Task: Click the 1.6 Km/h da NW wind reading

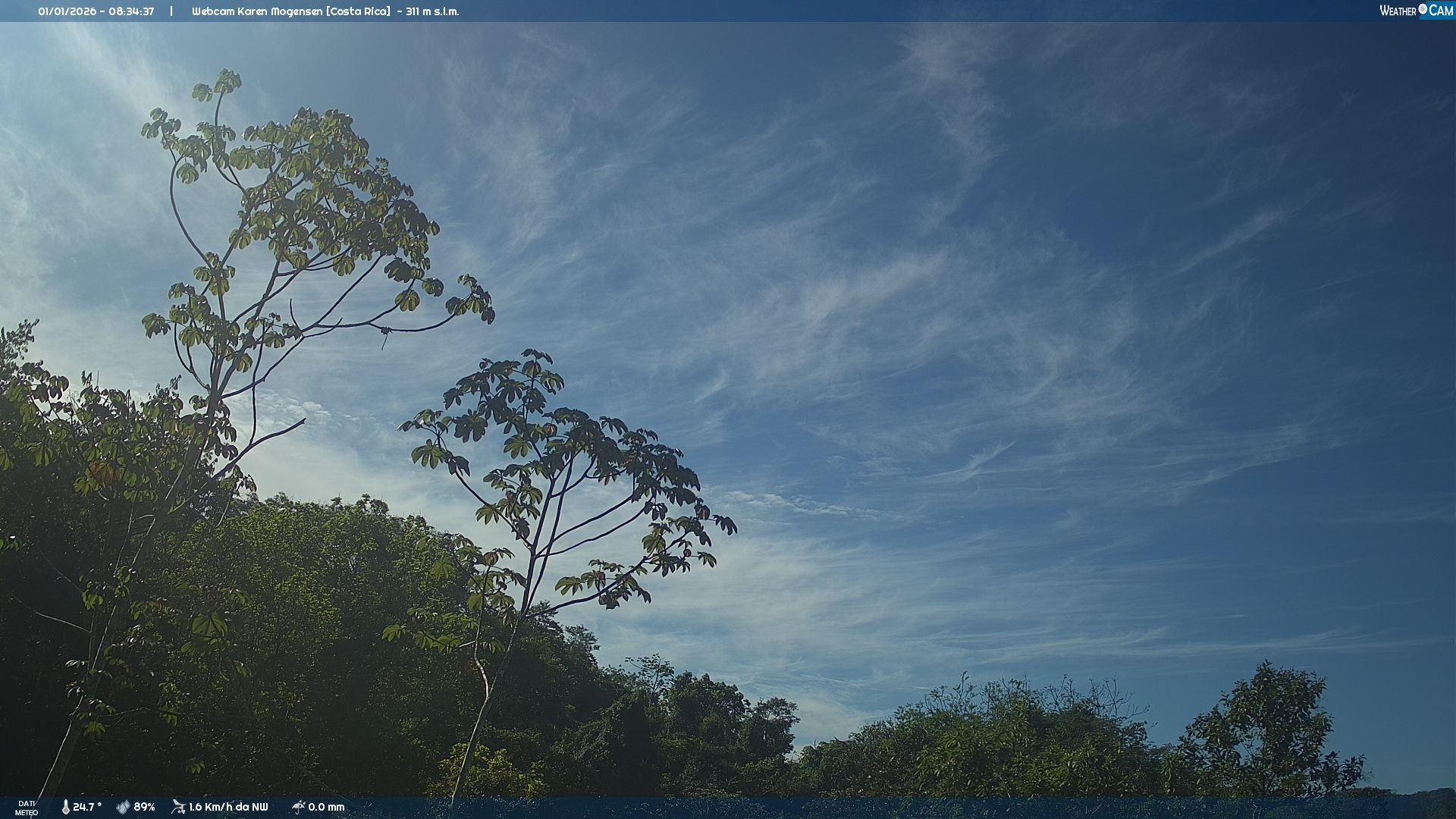Action: point(228,807)
